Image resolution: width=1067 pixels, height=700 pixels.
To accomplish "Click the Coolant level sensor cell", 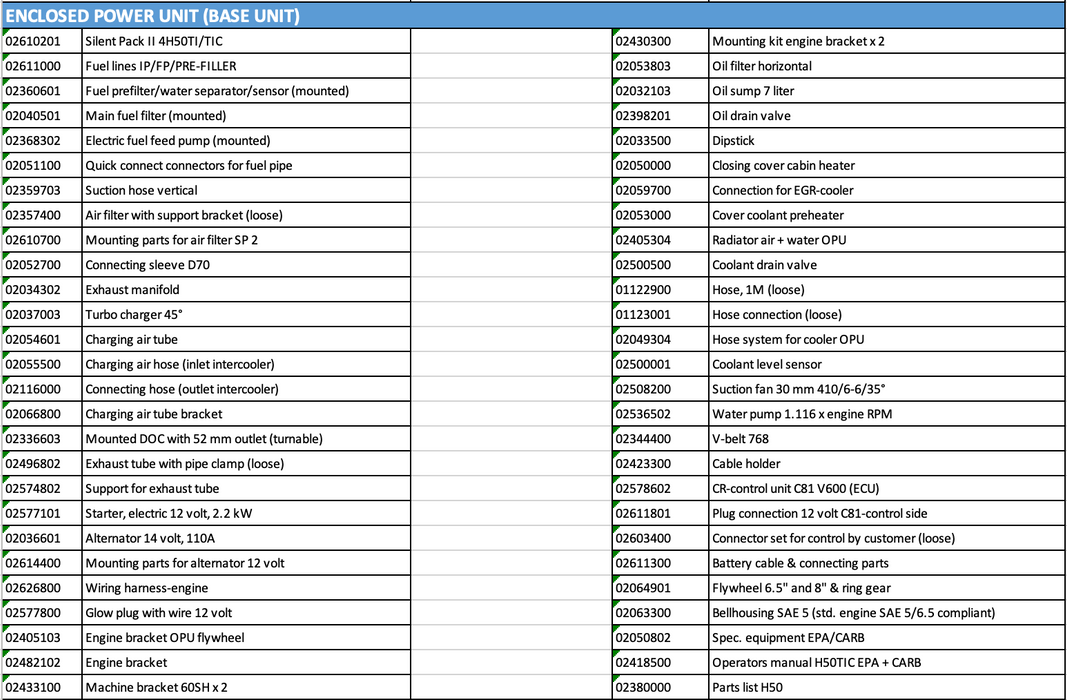I will pos(885,365).
